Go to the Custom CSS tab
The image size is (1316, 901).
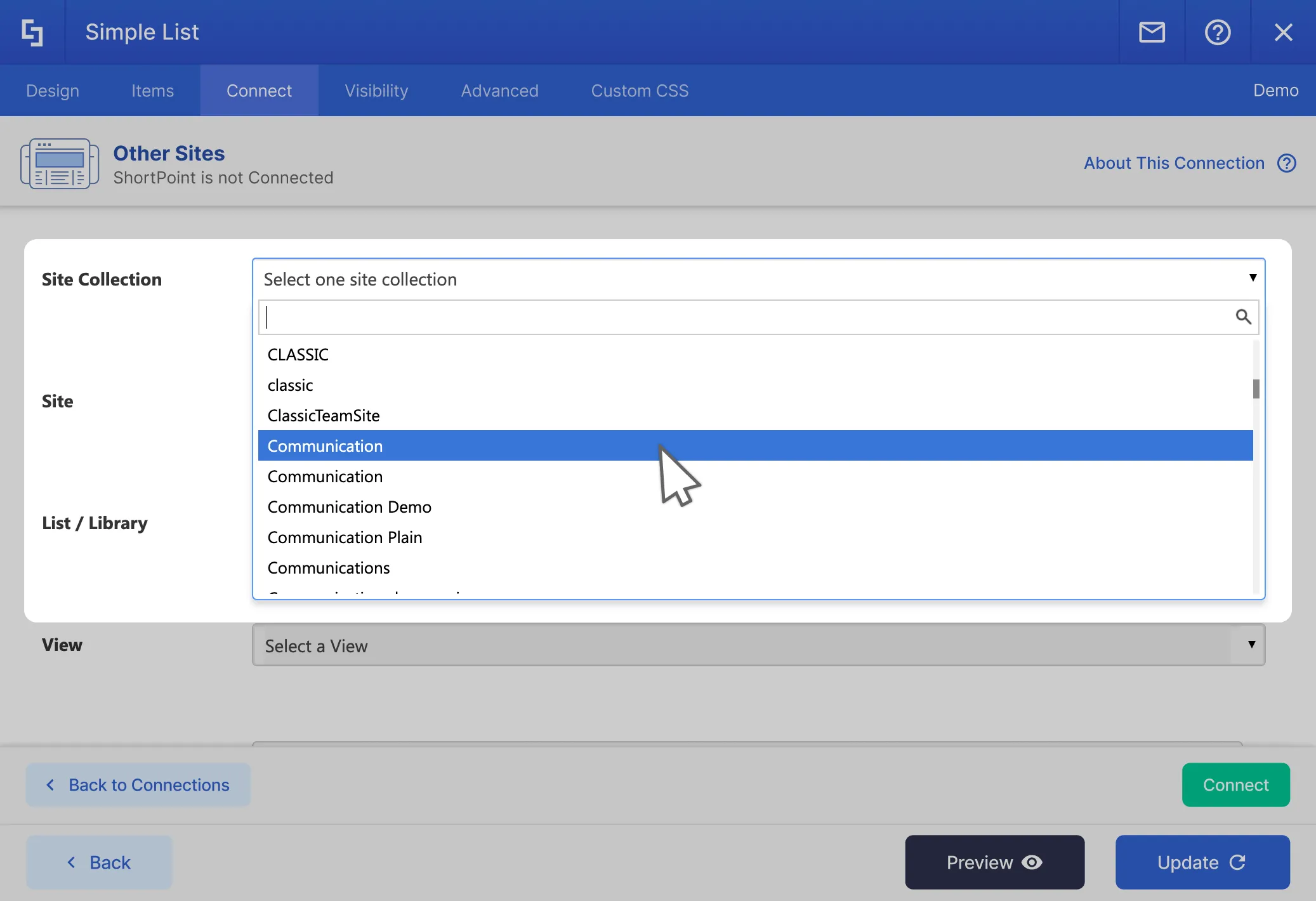tap(640, 91)
